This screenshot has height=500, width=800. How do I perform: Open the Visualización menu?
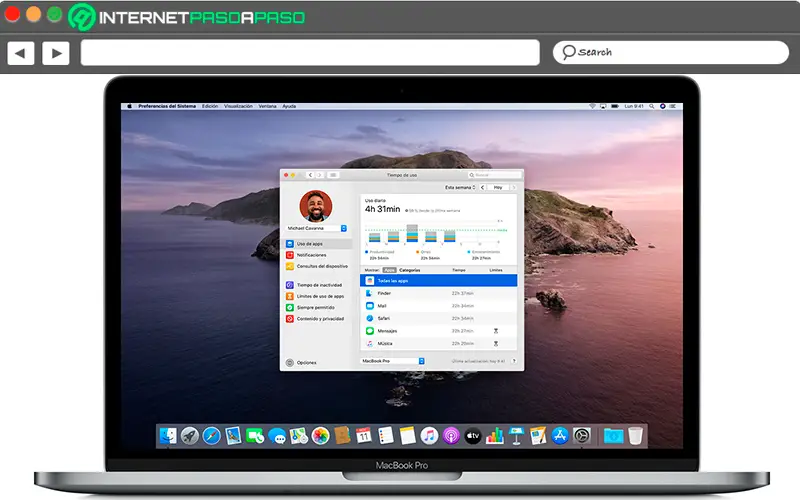238,106
